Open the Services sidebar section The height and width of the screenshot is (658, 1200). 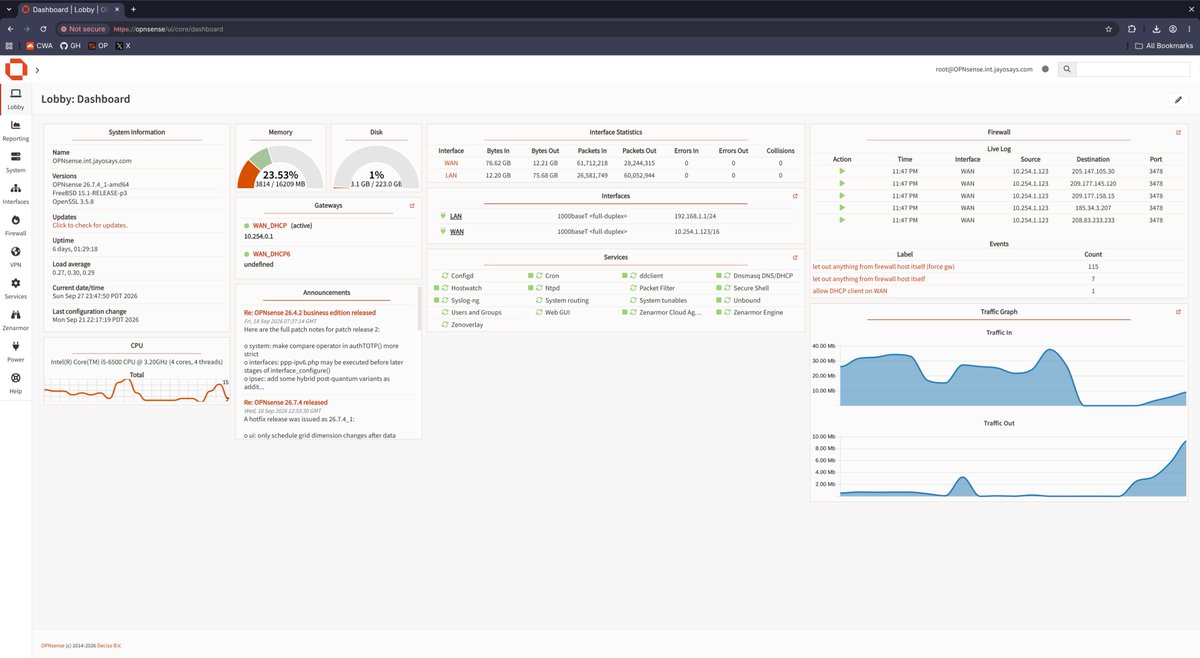[x=15, y=288]
